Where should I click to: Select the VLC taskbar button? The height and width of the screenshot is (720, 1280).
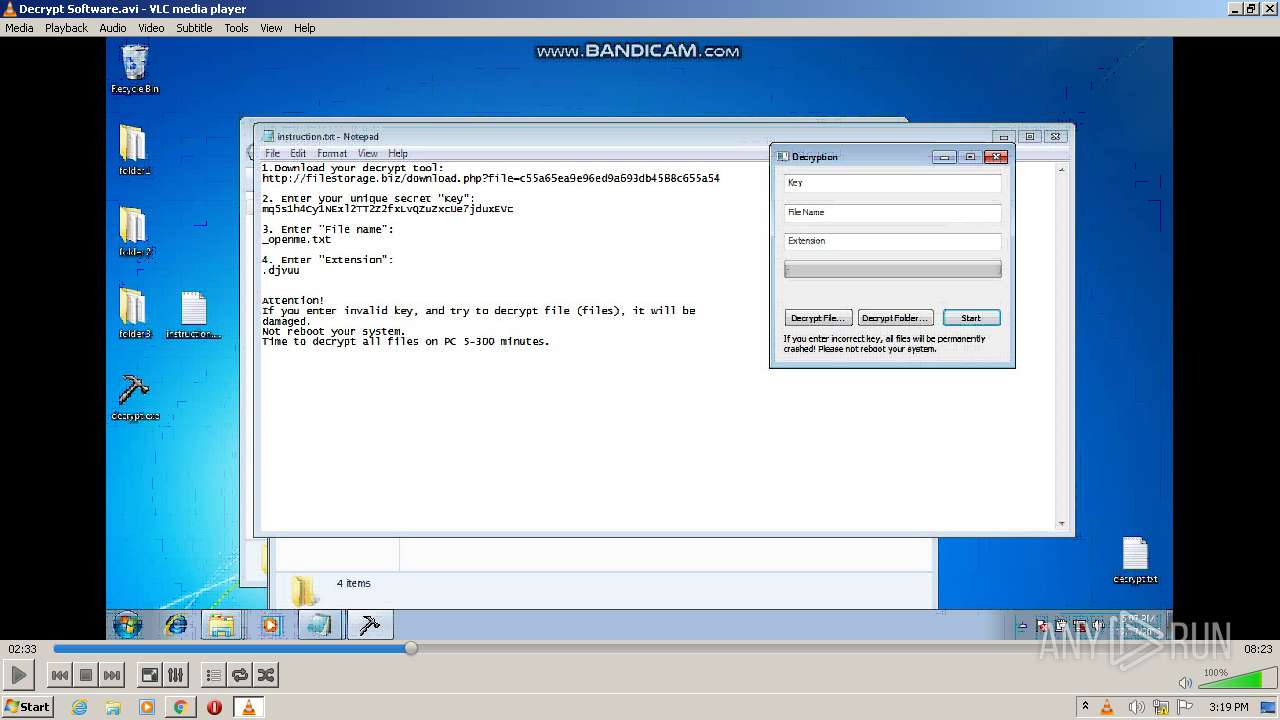click(248, 707)
